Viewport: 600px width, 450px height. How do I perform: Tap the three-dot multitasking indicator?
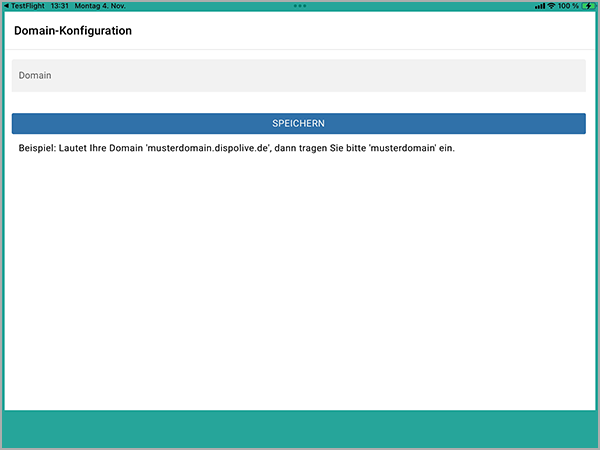click(300, 6)
